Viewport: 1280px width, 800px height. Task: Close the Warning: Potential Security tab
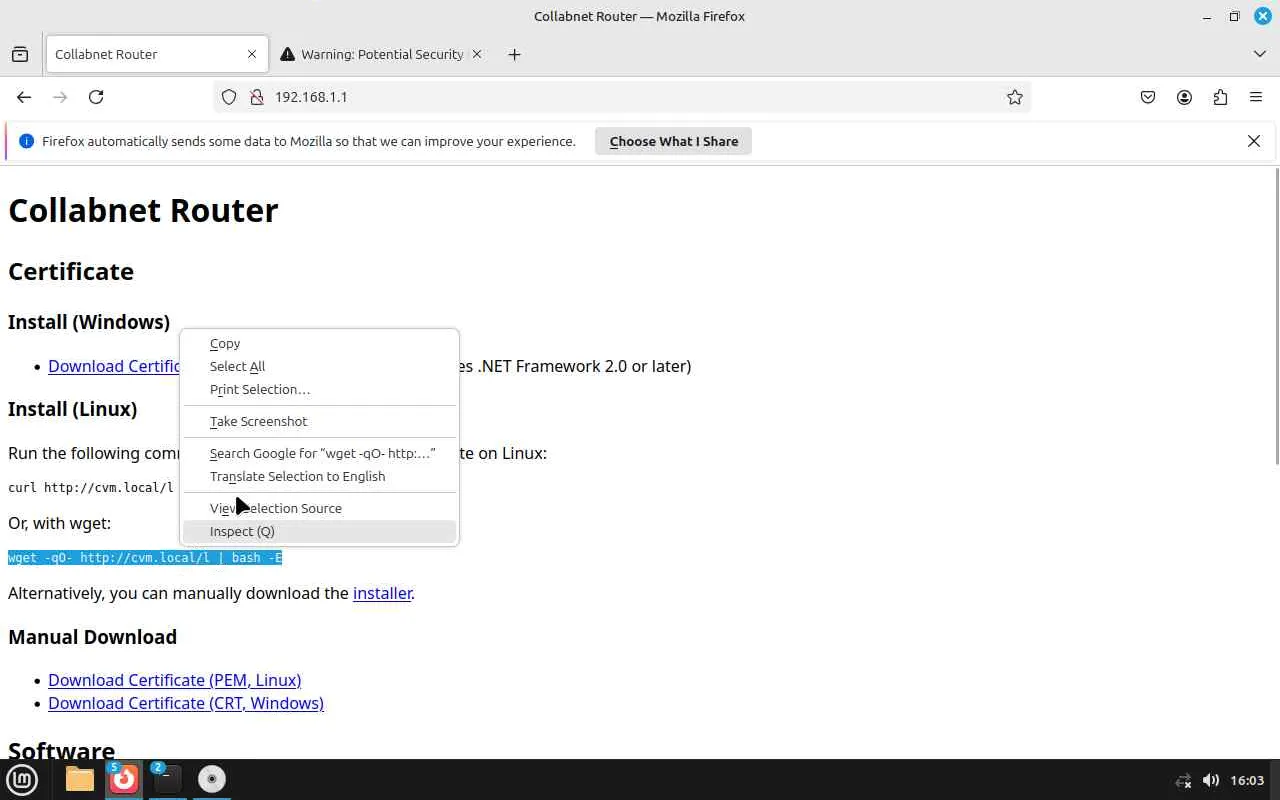pos(477,54)
